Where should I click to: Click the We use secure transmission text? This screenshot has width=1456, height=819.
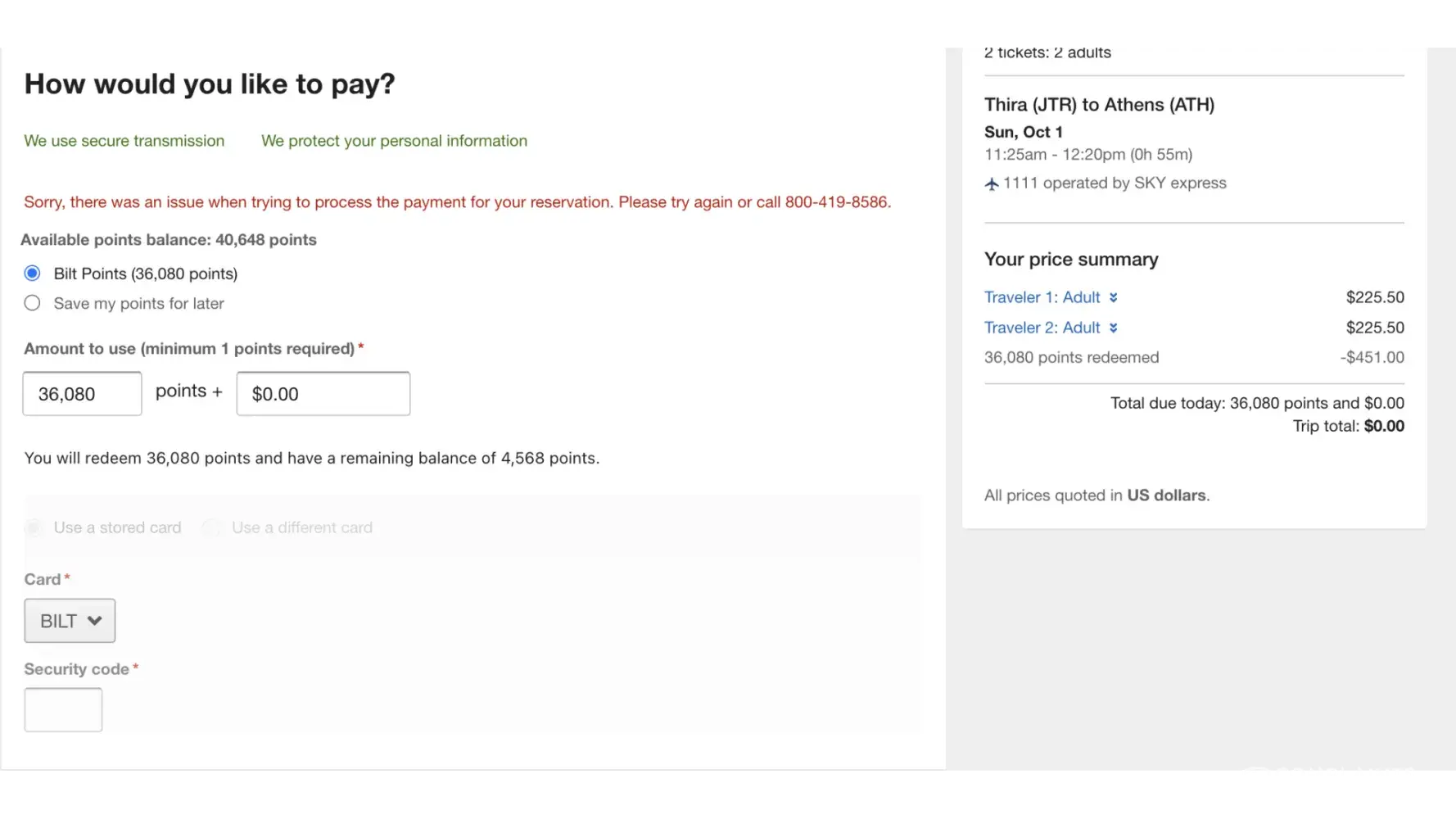tap(124, 141)
